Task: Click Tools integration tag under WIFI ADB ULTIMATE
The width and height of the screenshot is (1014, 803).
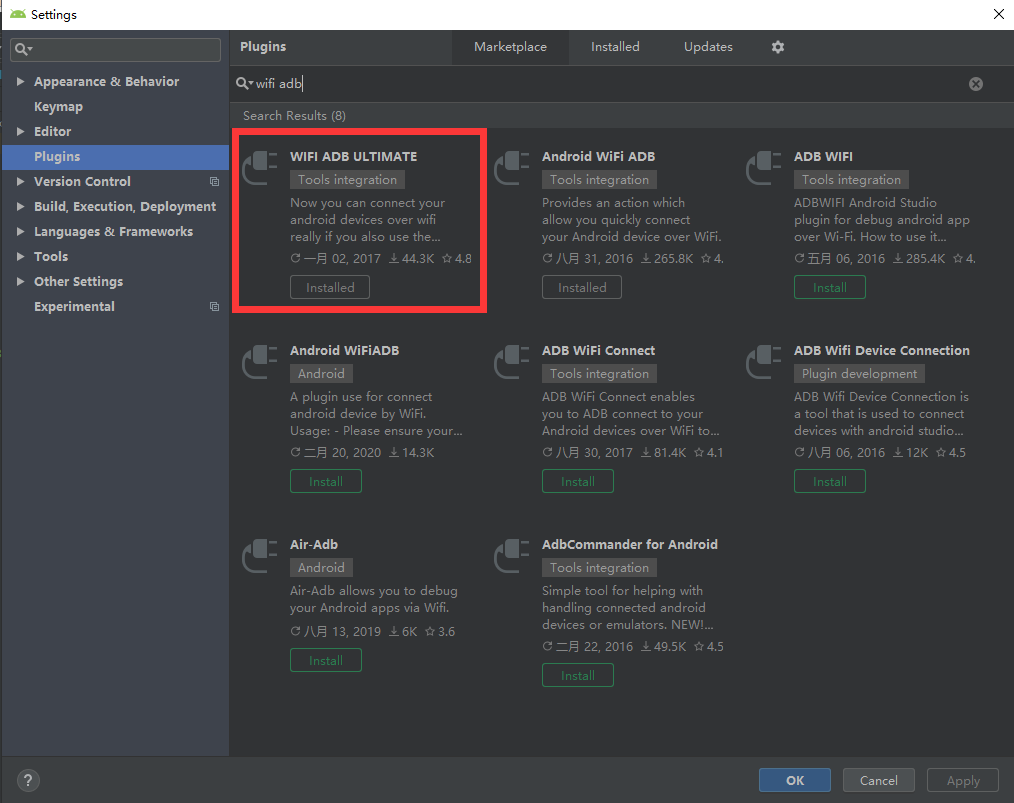Action: coord(347,180)
